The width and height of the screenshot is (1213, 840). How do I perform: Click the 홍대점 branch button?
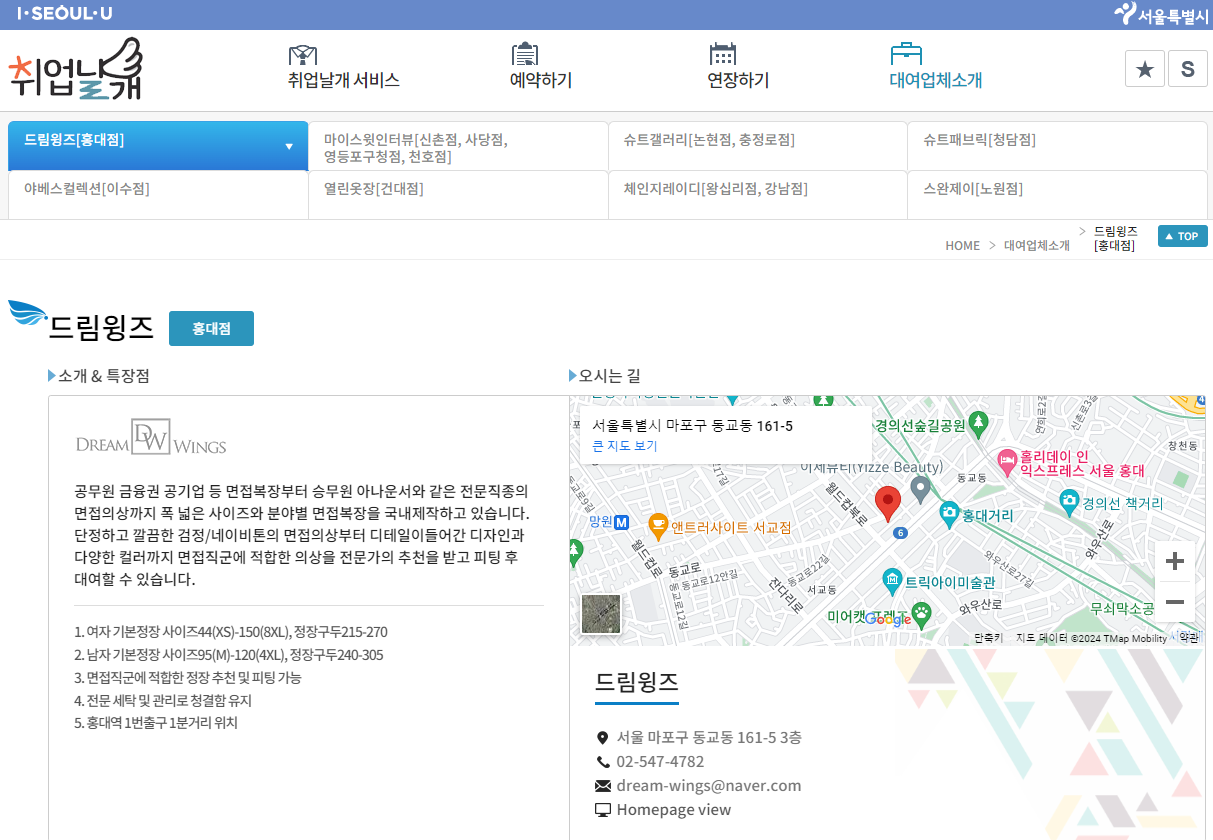(x=211, y=328)
